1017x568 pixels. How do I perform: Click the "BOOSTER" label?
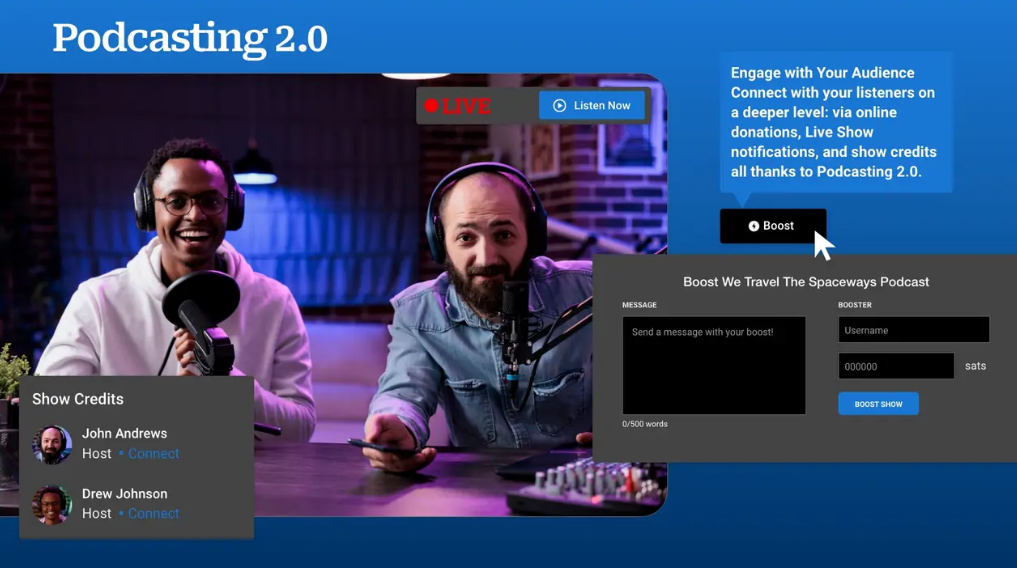pos(855,305)
